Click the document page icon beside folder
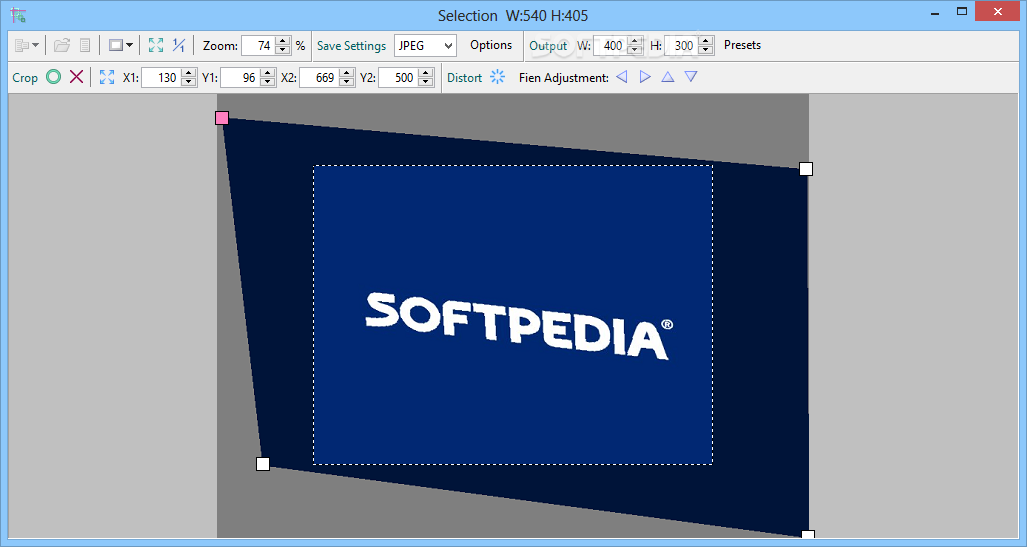 coord(85,45)
